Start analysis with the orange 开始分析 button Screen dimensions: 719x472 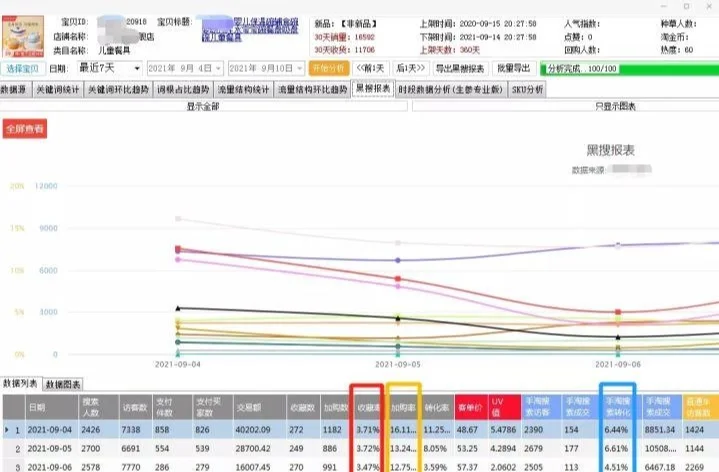pyautogui.click(x=329, y=68)
